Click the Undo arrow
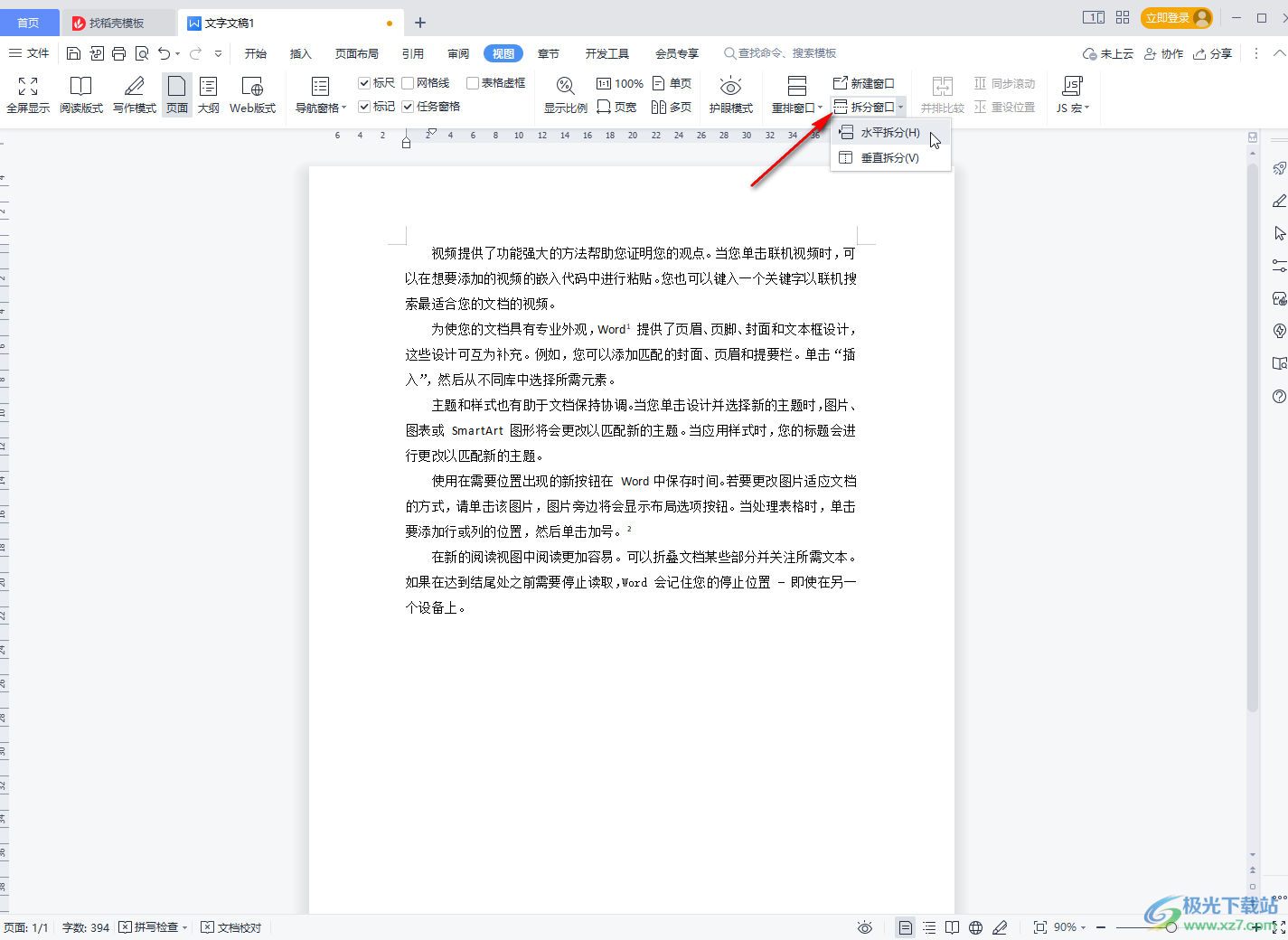 [x=164, y=53]
